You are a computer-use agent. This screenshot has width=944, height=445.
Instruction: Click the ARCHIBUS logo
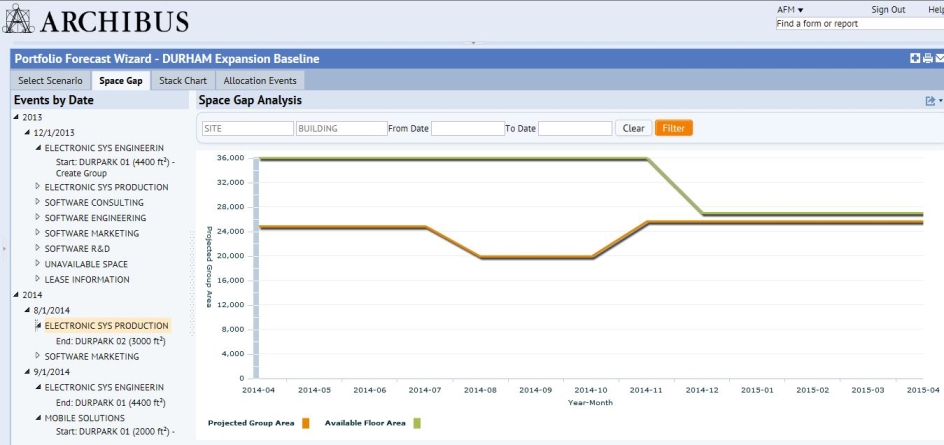coord(96,20)
